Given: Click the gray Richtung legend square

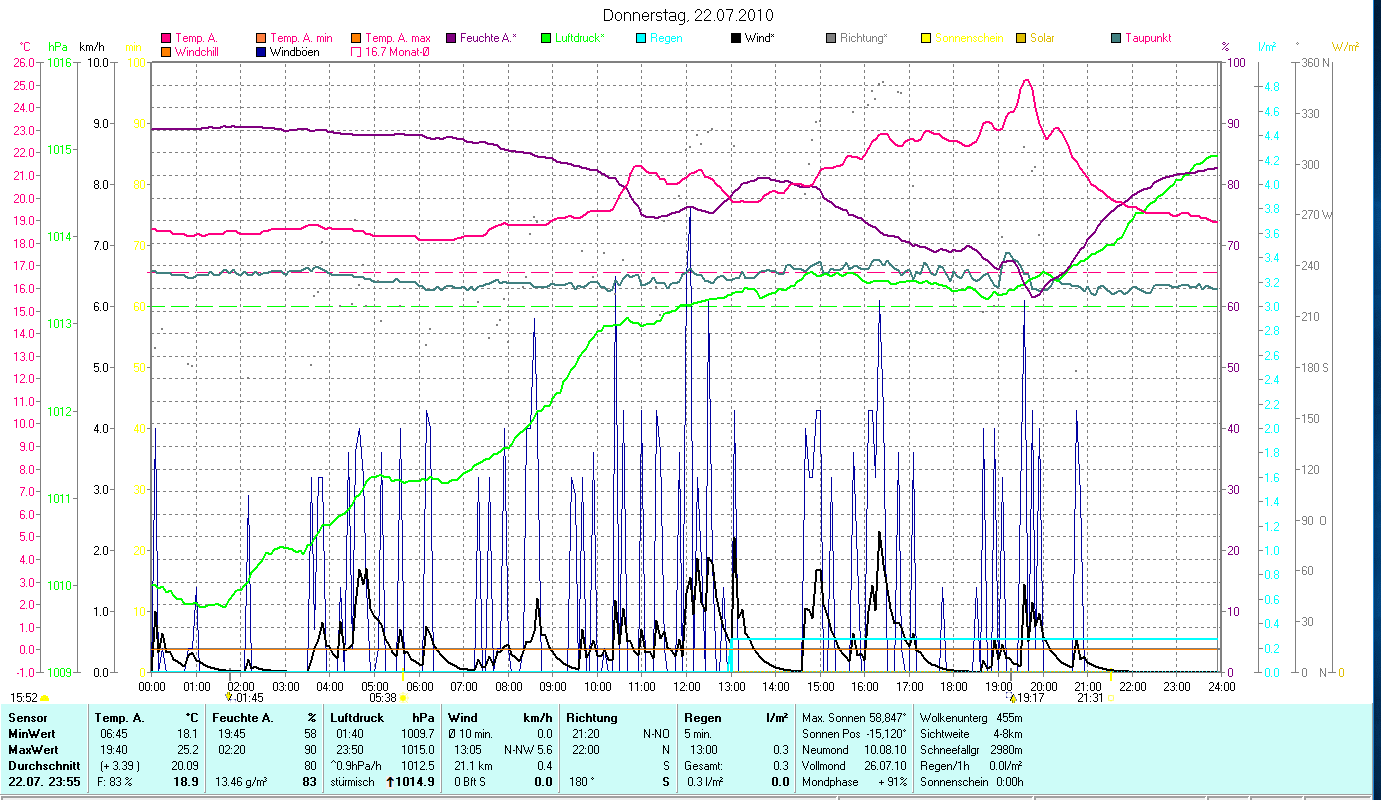Looking at the screenshot, I should click(x=831, y=38).
